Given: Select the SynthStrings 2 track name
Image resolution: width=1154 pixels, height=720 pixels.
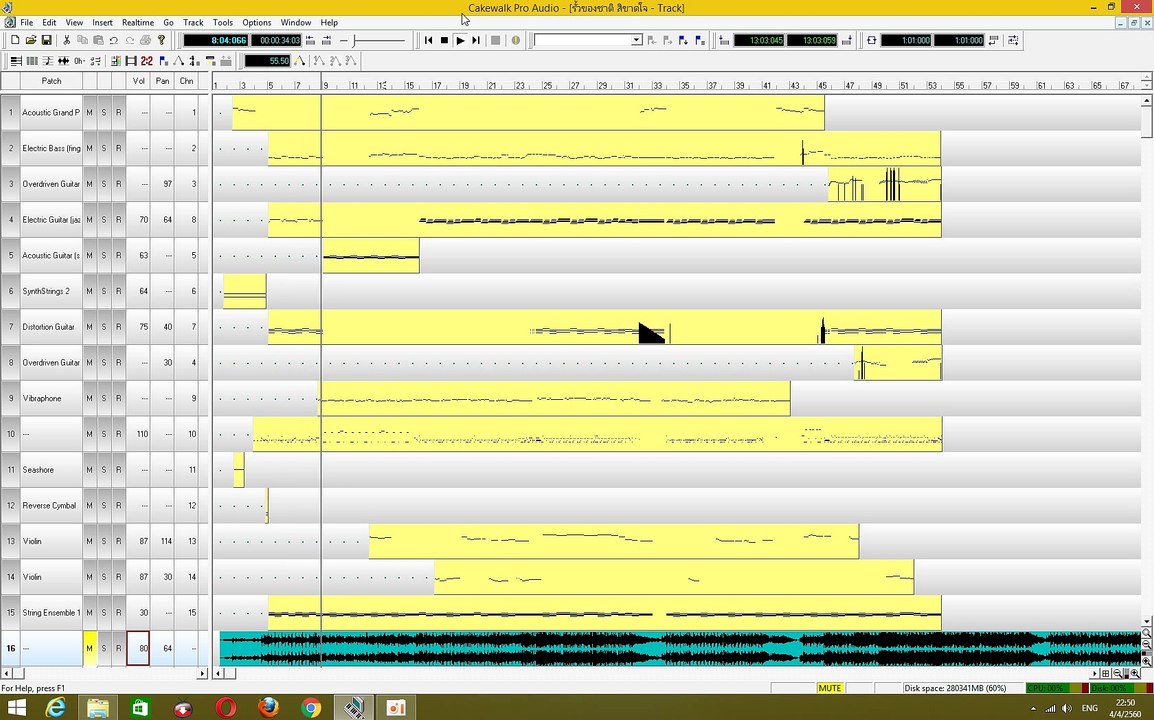Looking at the screenshot, I should pyautogui.click(x=51, y=292).
